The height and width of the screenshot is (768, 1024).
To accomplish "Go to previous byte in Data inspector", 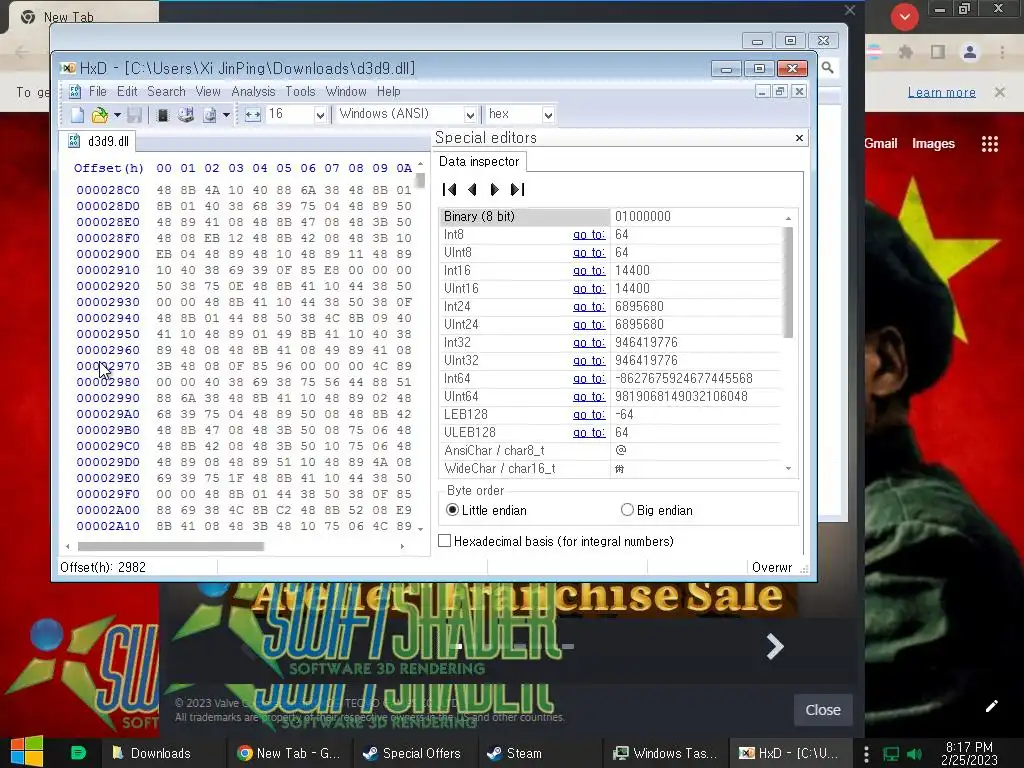I will coord(472,189).
